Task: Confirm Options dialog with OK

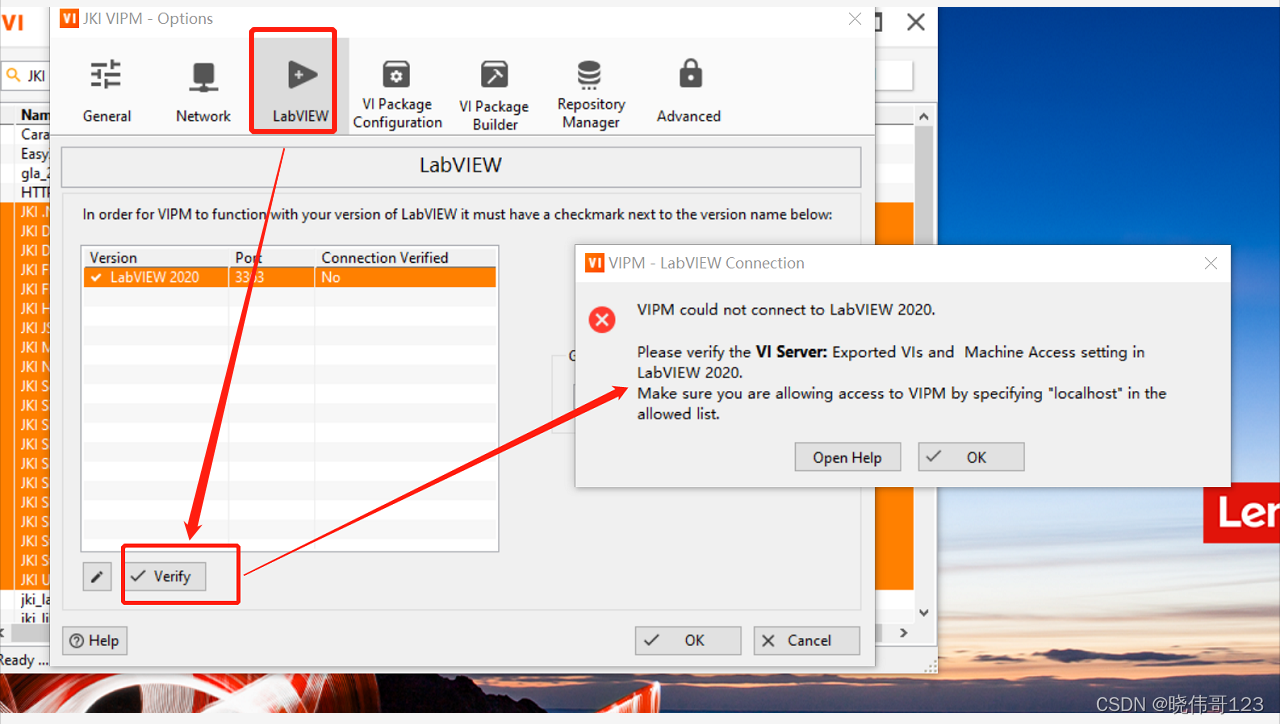Action: [688, 641]
